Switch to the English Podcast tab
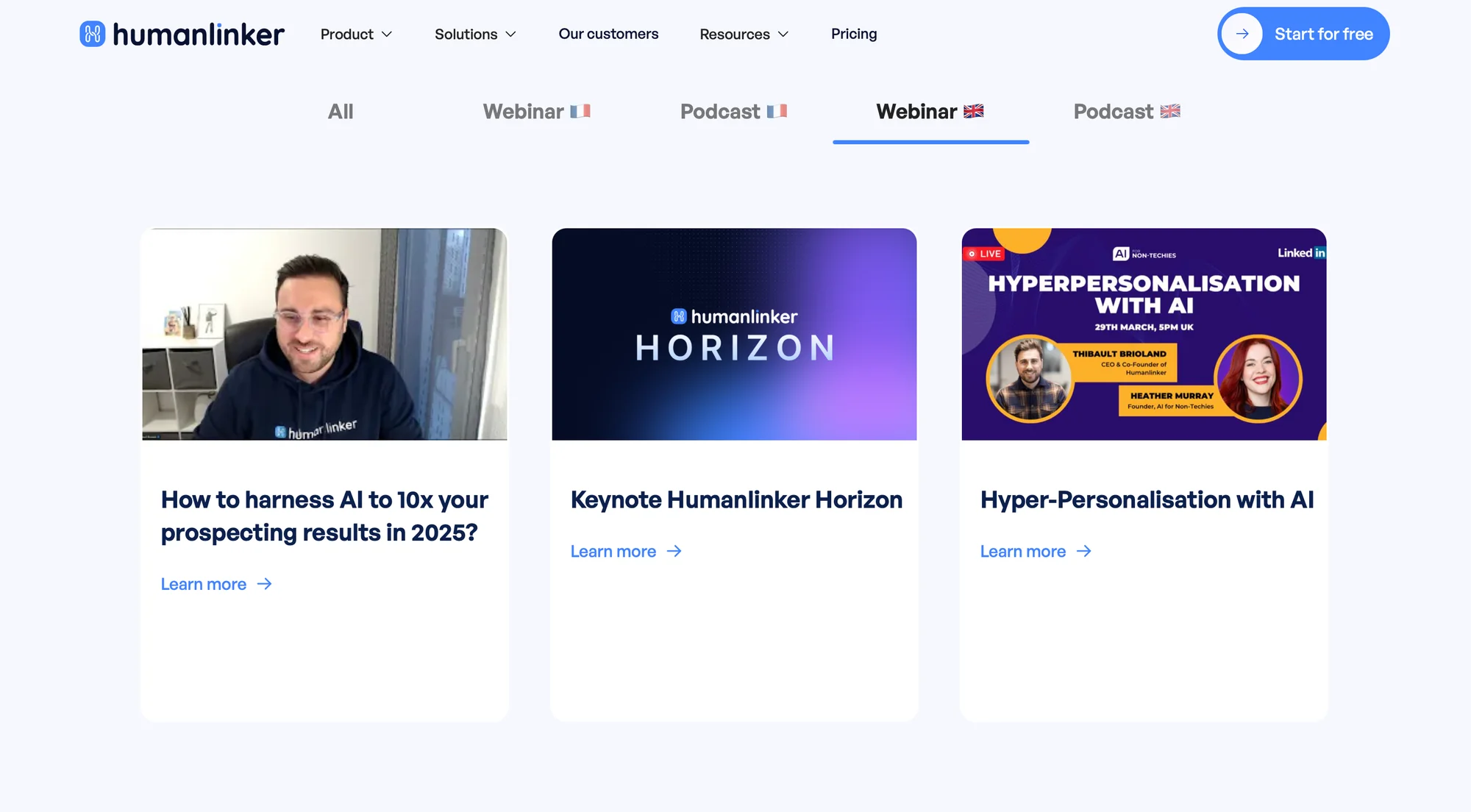 click(1127, 112)
